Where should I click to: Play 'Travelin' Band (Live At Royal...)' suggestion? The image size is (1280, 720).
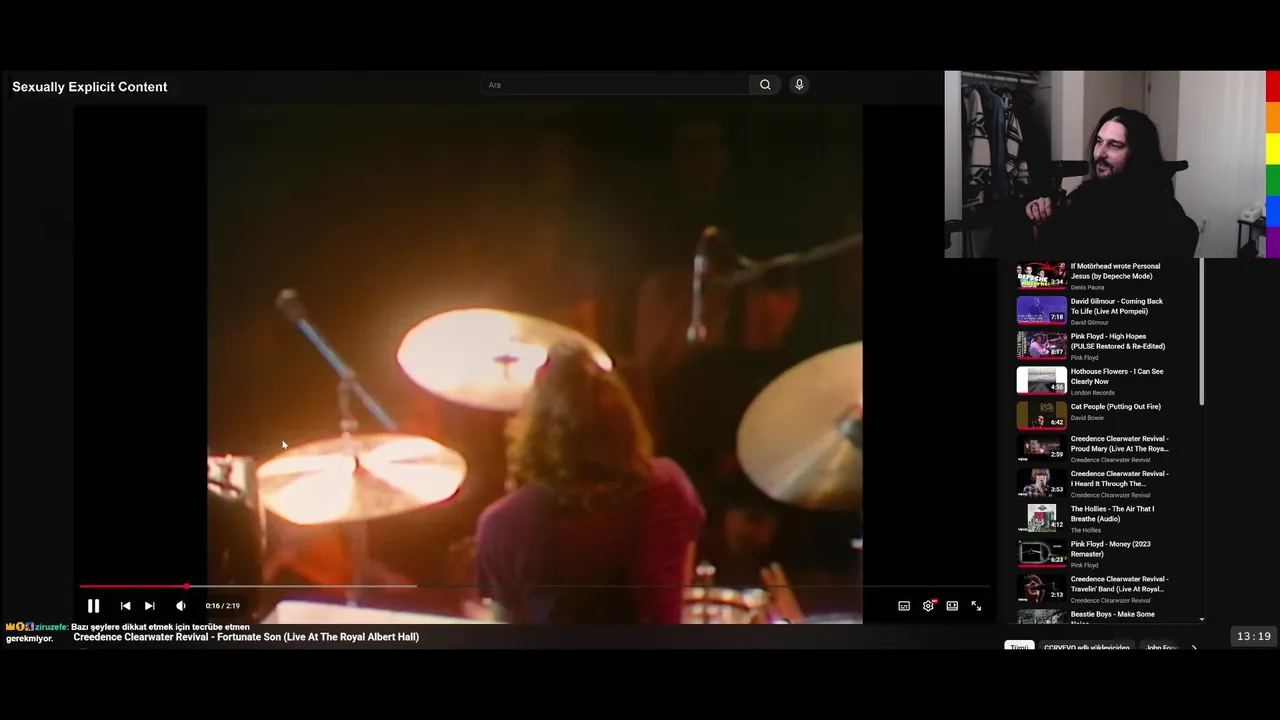1119,584
